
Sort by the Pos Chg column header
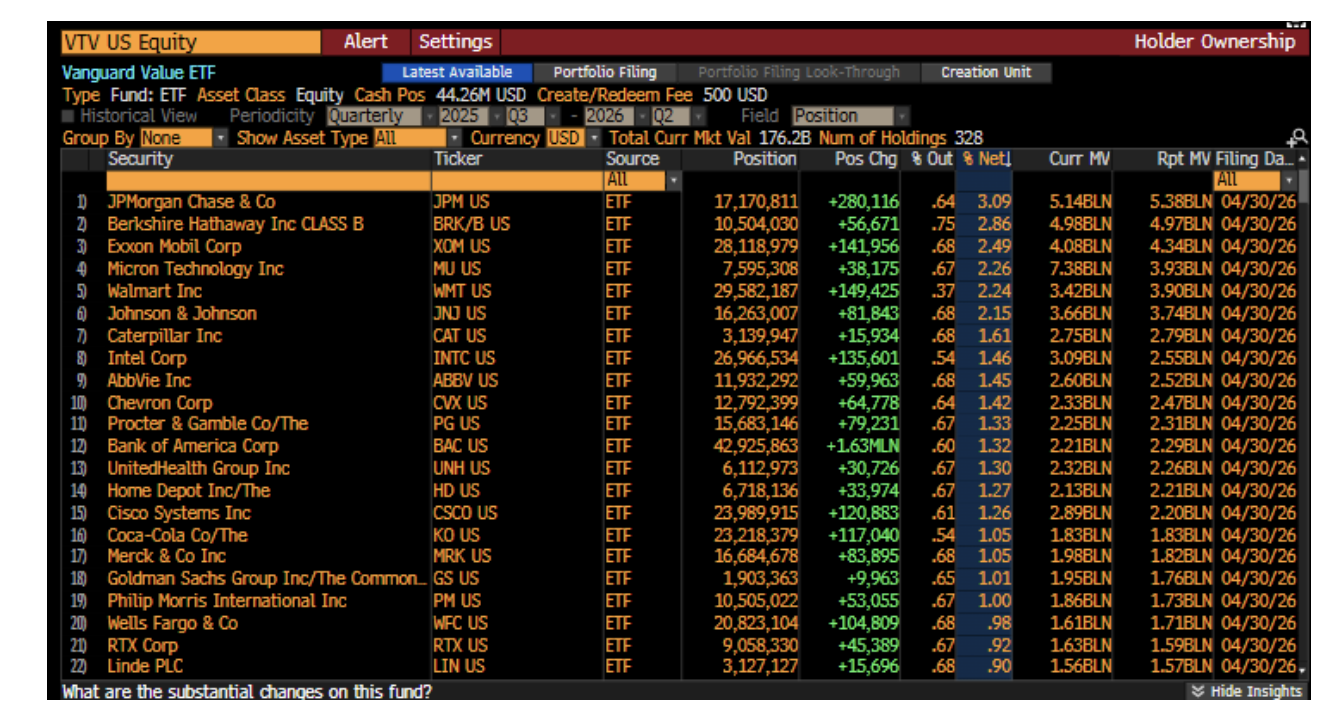coord(864,159)
